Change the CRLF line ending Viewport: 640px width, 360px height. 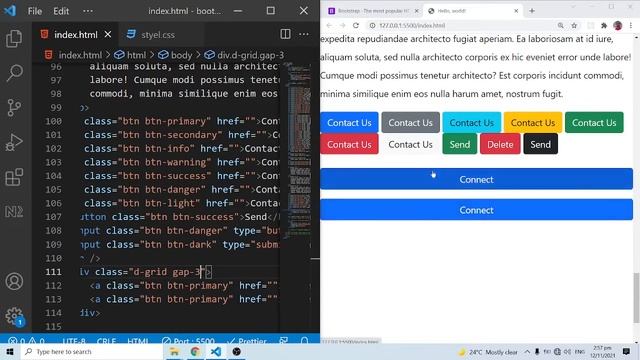(106, 341)
